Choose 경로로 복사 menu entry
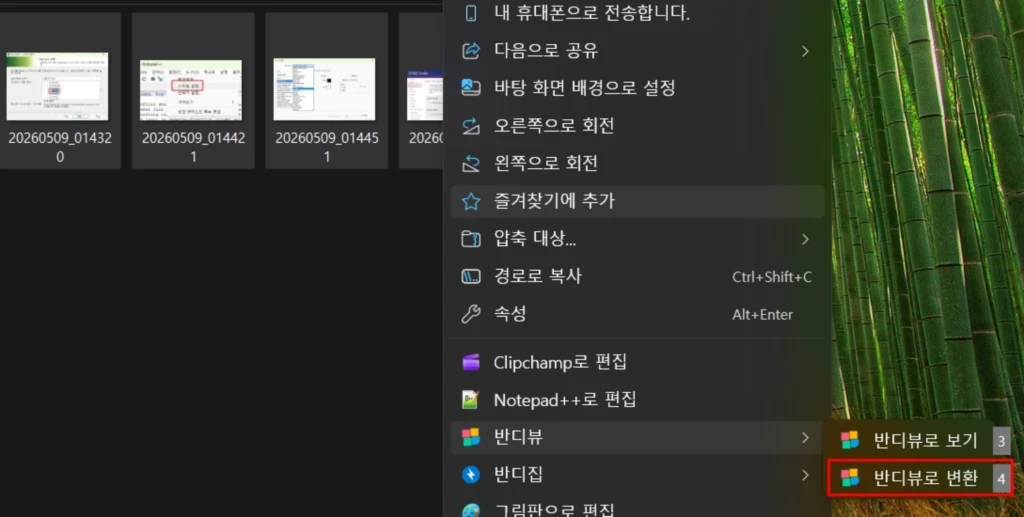Viewport: 1024px width, 517px height. pyautogui.click(x=637, y=276)
